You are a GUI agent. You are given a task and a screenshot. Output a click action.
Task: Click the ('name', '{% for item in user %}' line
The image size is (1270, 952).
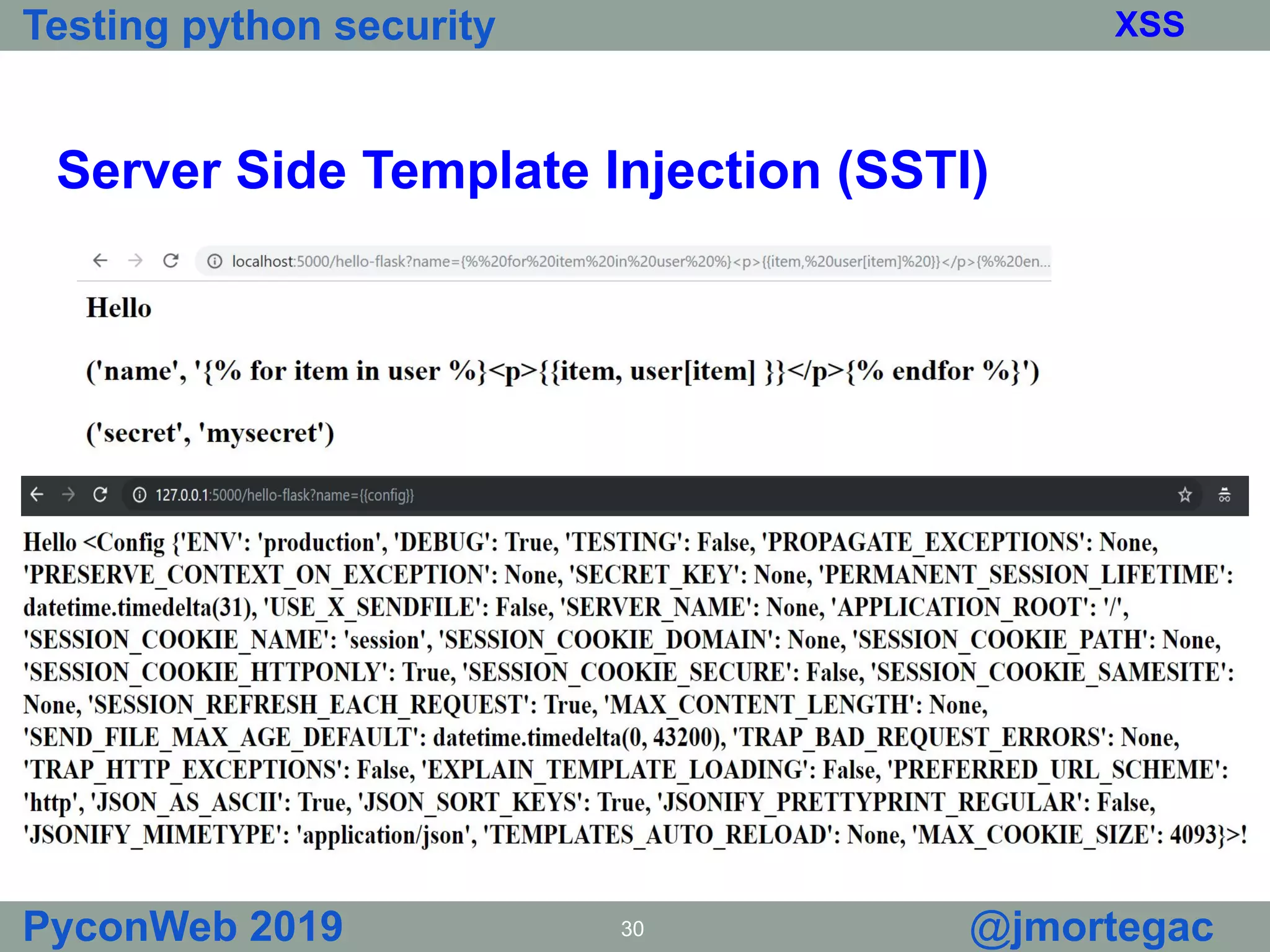[562, 371]
